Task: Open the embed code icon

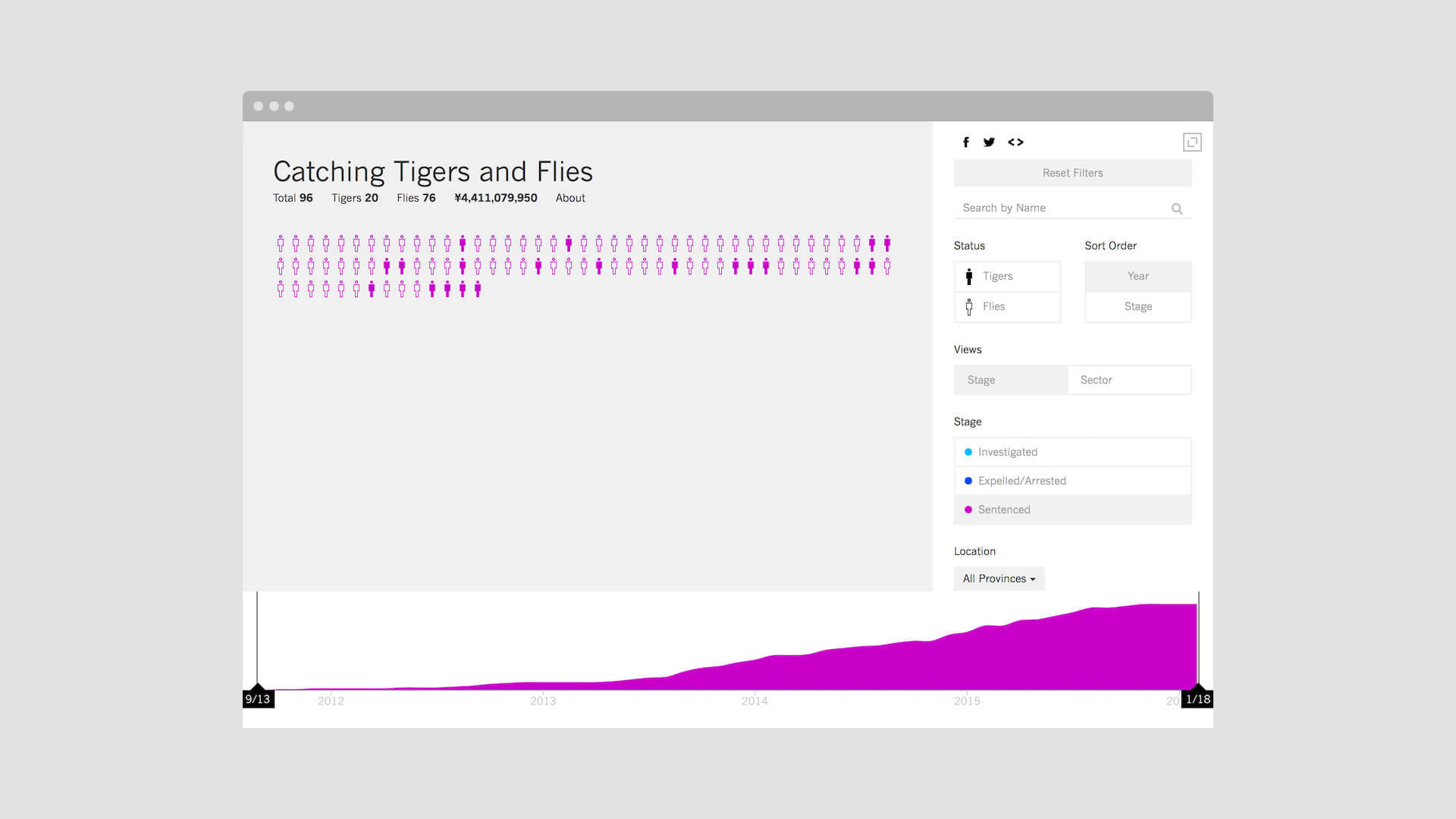Action: (1015, 143)
